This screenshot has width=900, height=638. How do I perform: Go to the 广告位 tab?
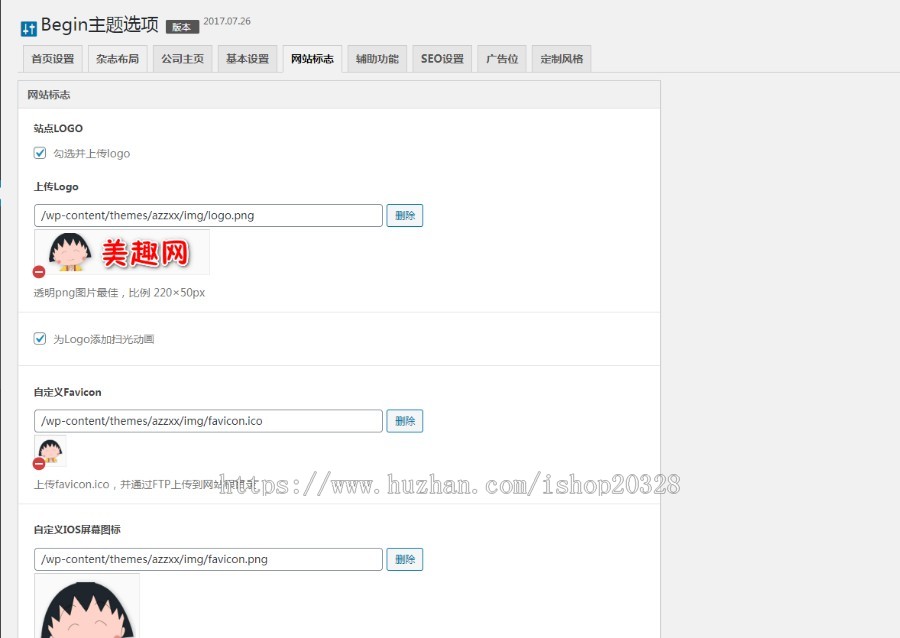point(502,59)
